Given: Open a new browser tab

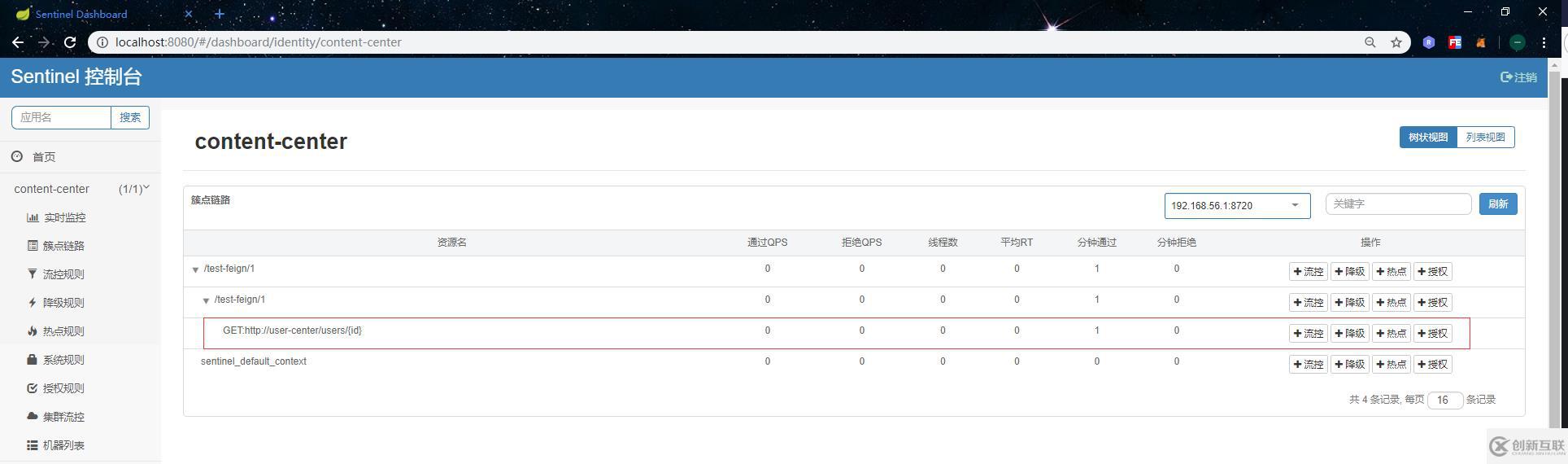Looking at the screenshot, I should click(220, 14).
